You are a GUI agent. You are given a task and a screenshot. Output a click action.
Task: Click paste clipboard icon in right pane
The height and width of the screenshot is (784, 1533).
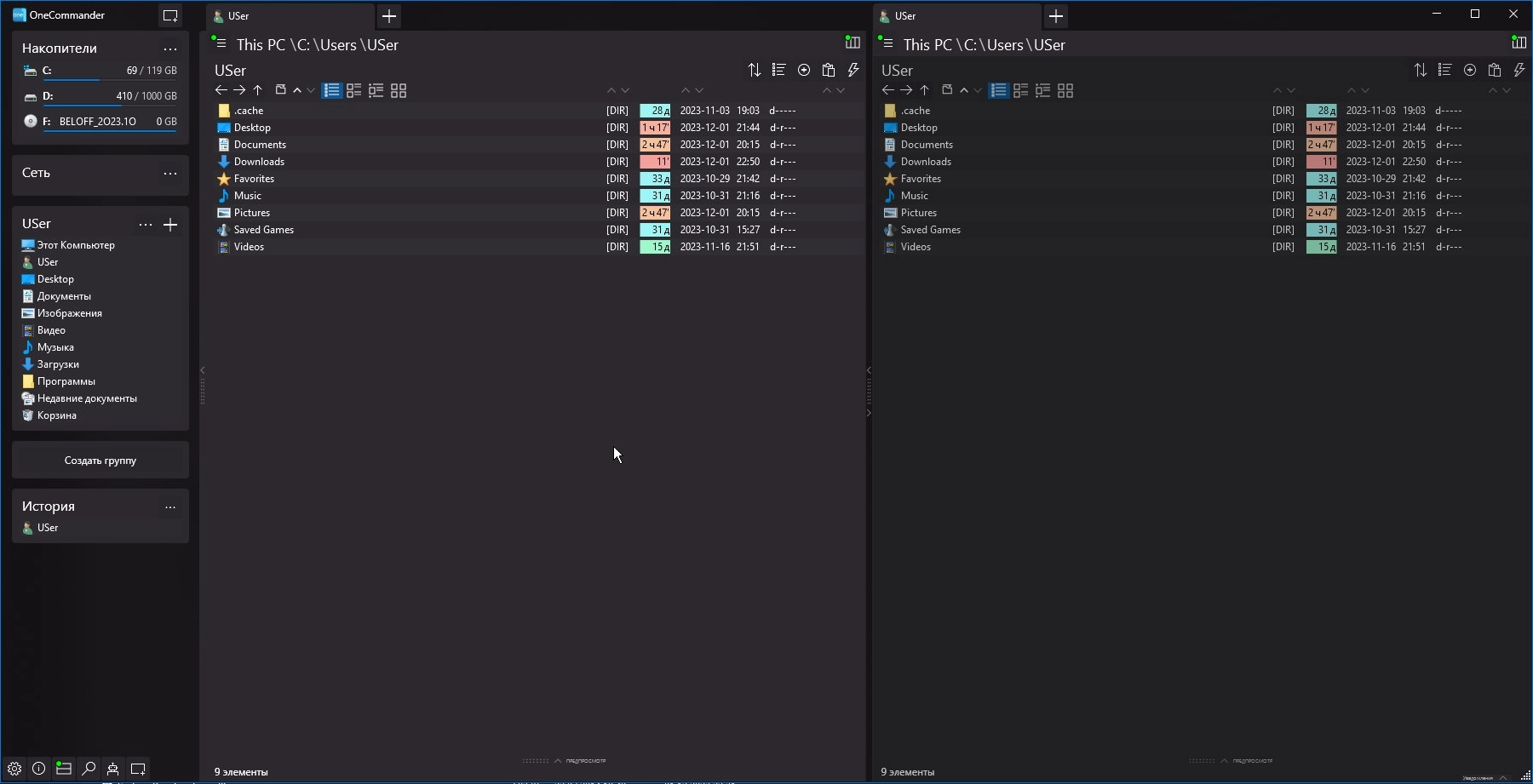[1495, 70]
